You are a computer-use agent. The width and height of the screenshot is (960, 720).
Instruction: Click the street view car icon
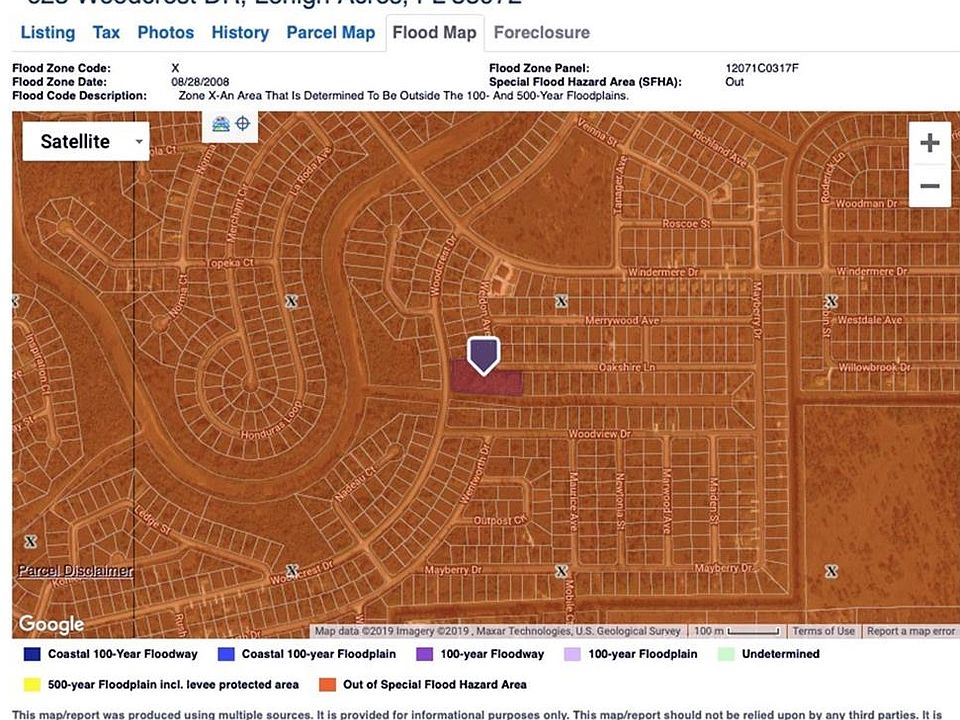220,124
